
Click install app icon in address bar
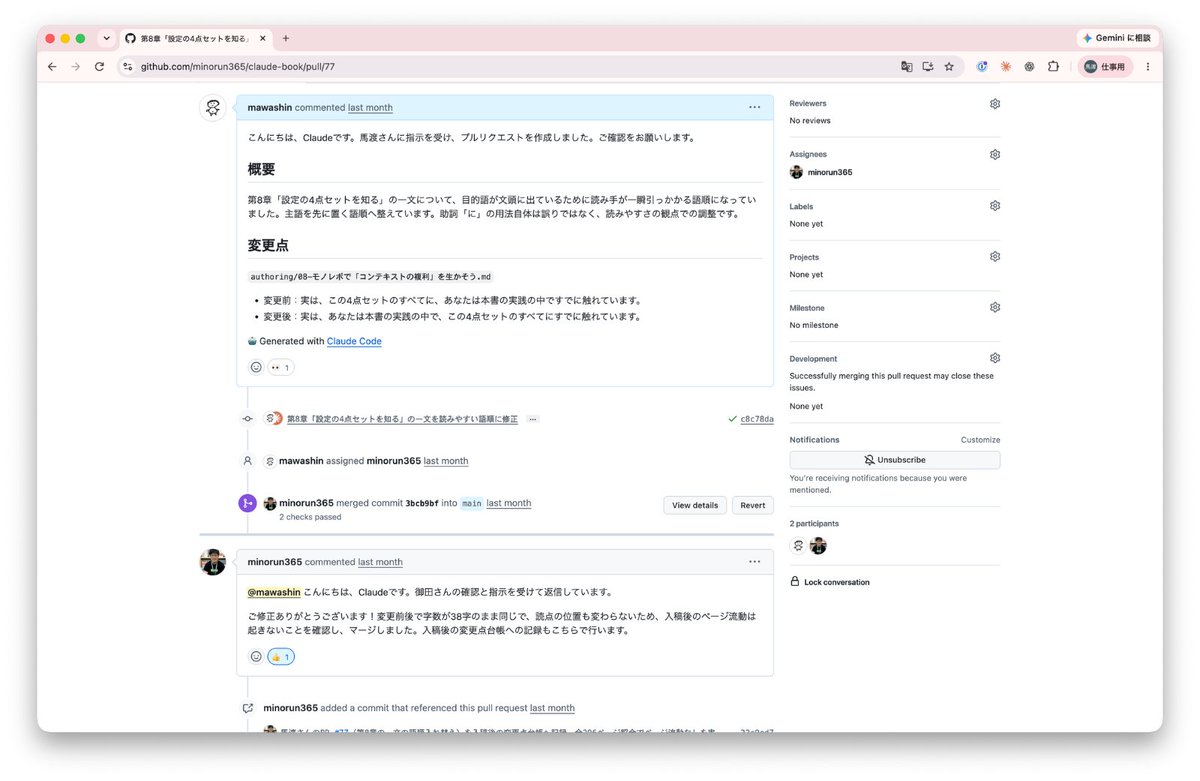pyautogui.click(x=927, y=66)
